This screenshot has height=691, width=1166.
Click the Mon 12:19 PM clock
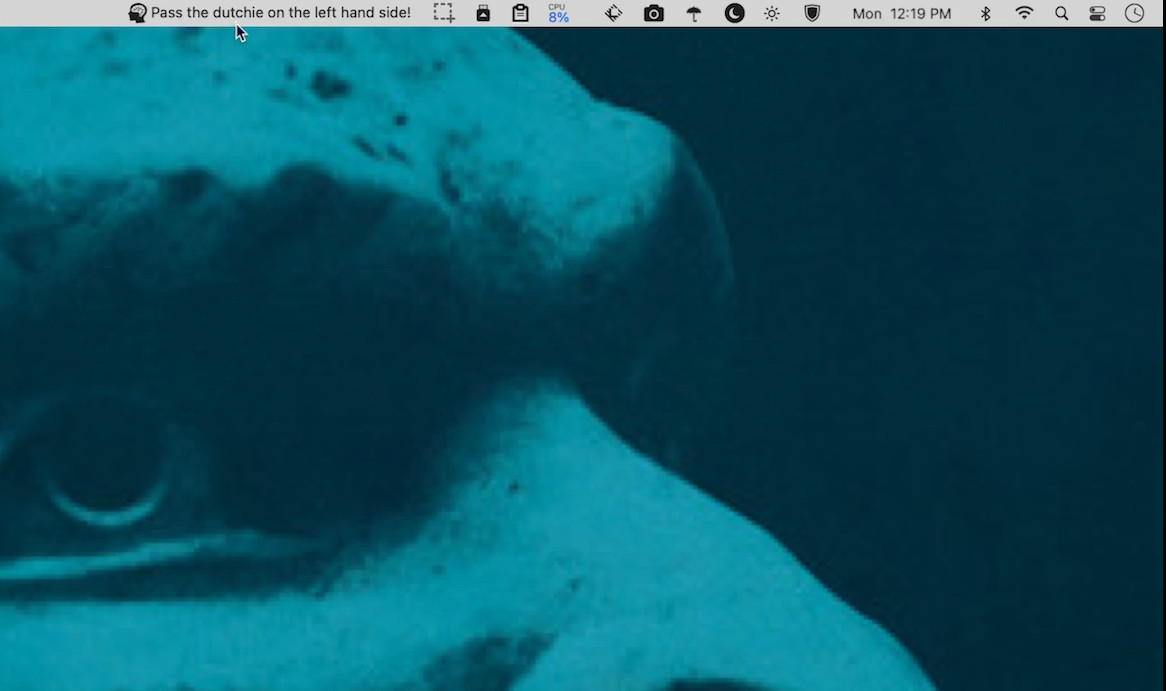(x=901, y=13)
